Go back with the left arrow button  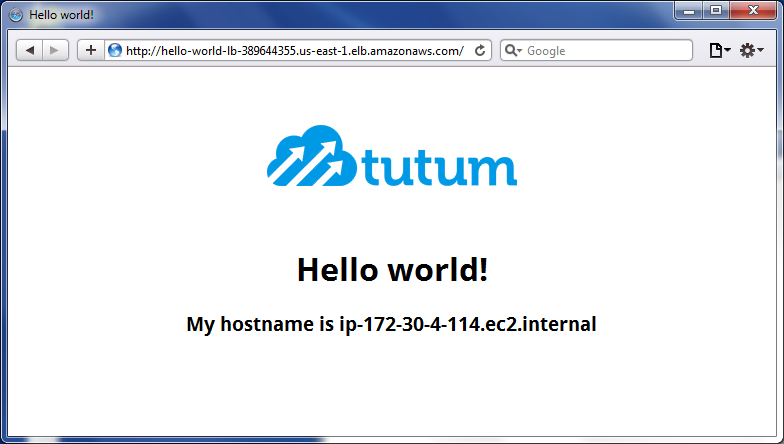coord(30,50)
